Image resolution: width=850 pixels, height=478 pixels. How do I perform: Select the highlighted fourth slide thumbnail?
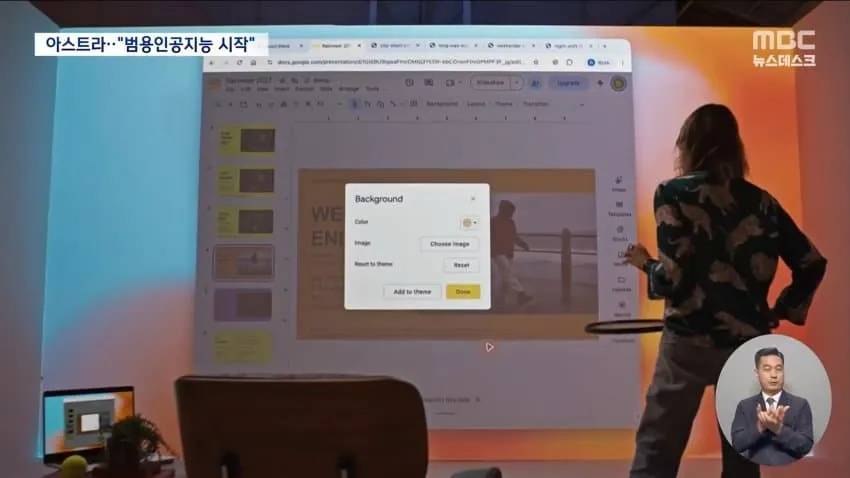(243, 263)
